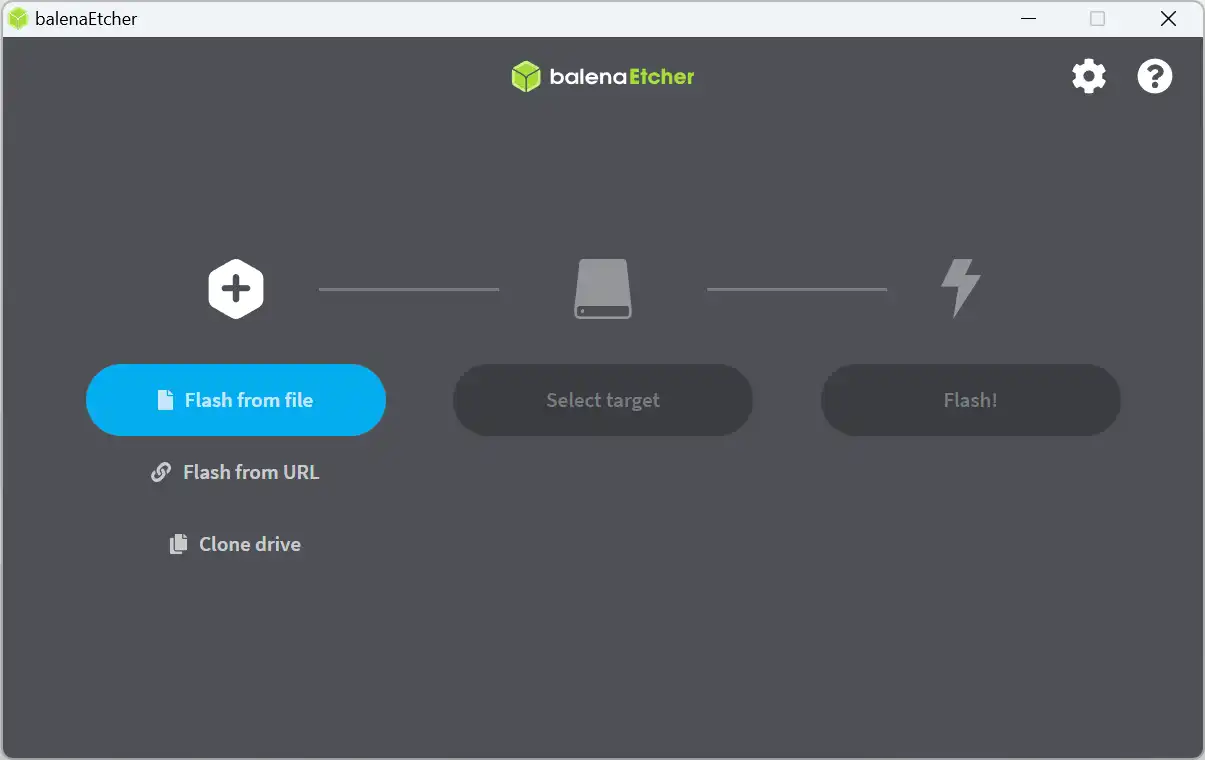
Task: Open Flash from URL
Action: 250,472
